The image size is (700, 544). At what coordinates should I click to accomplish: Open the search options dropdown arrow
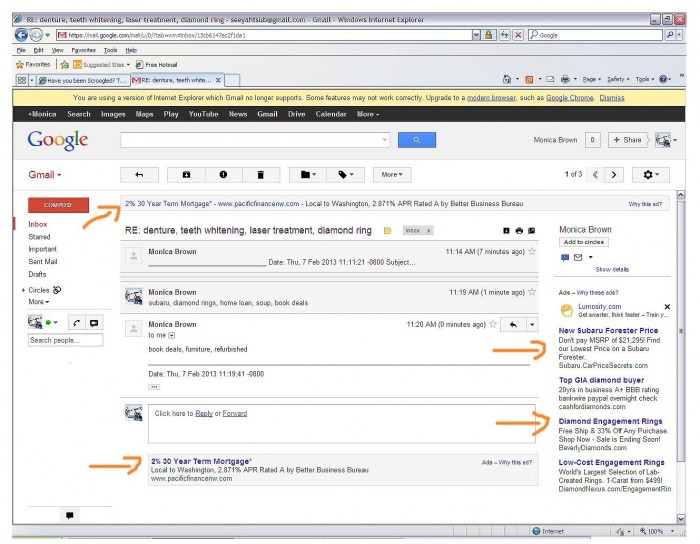(x=384, y=140)
